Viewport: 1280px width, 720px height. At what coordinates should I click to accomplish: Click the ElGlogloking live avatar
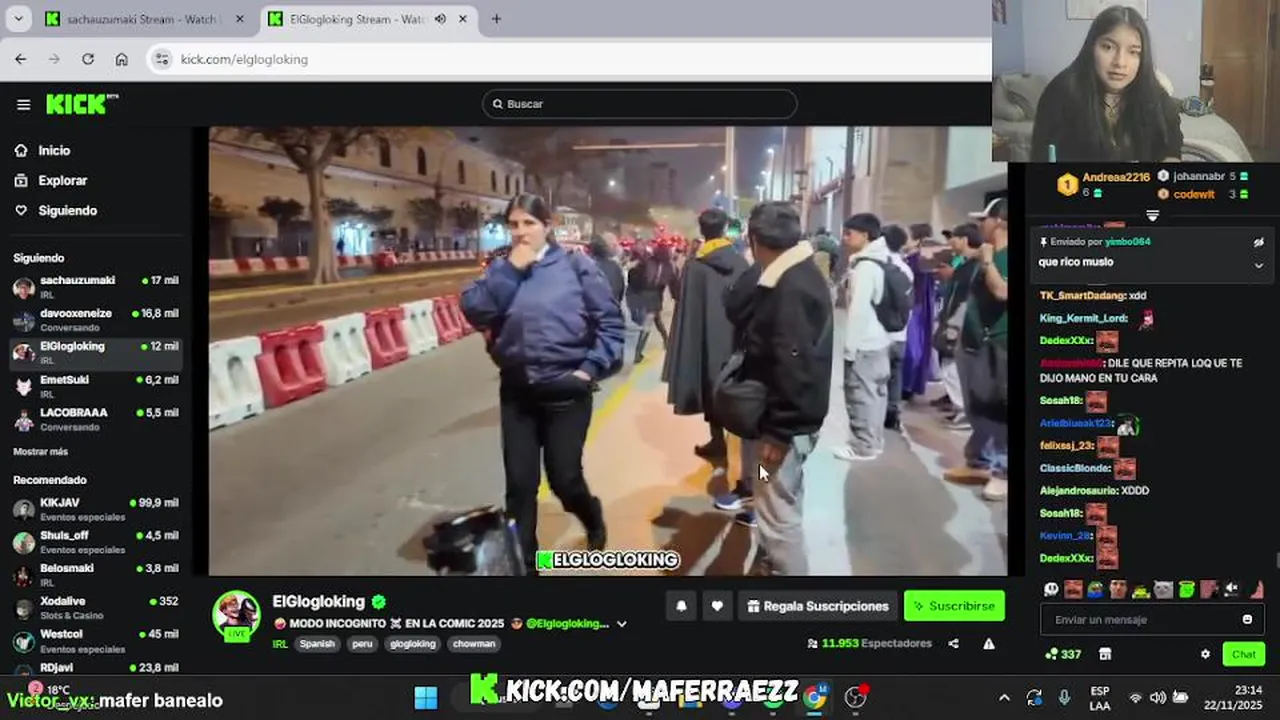point(236,615)
